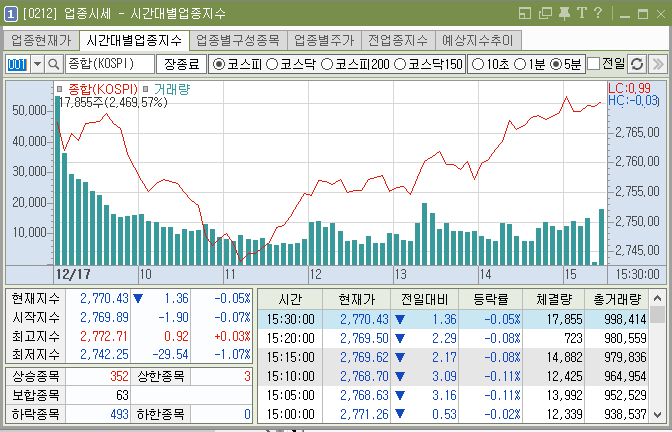Image resolution: width=672 pixels, height=432 pixels.
Task: Click the 시간 column header
Action: [290, 299]
